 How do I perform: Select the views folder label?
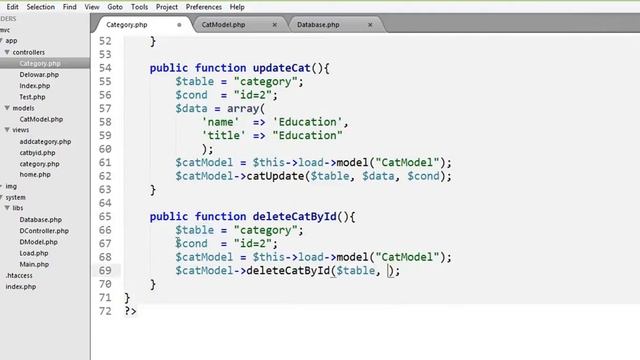pos(20,130)
